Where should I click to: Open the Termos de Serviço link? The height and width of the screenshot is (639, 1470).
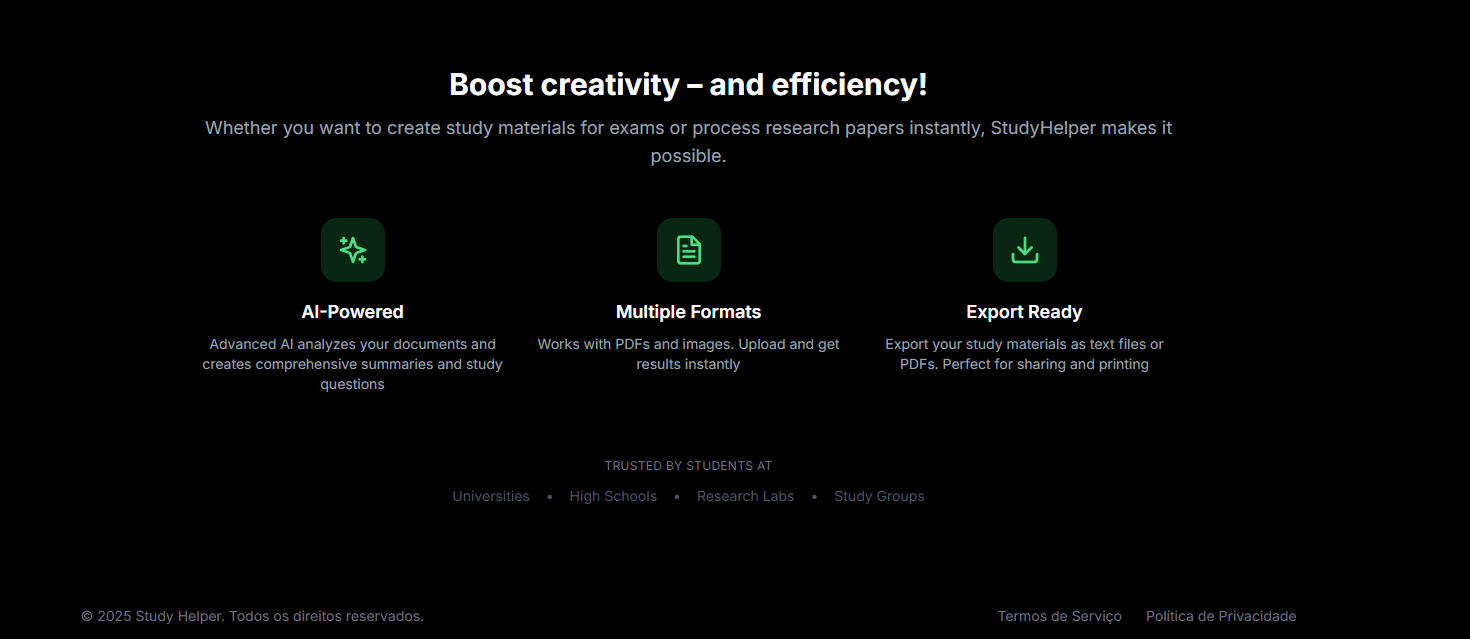coord(1060,616)
